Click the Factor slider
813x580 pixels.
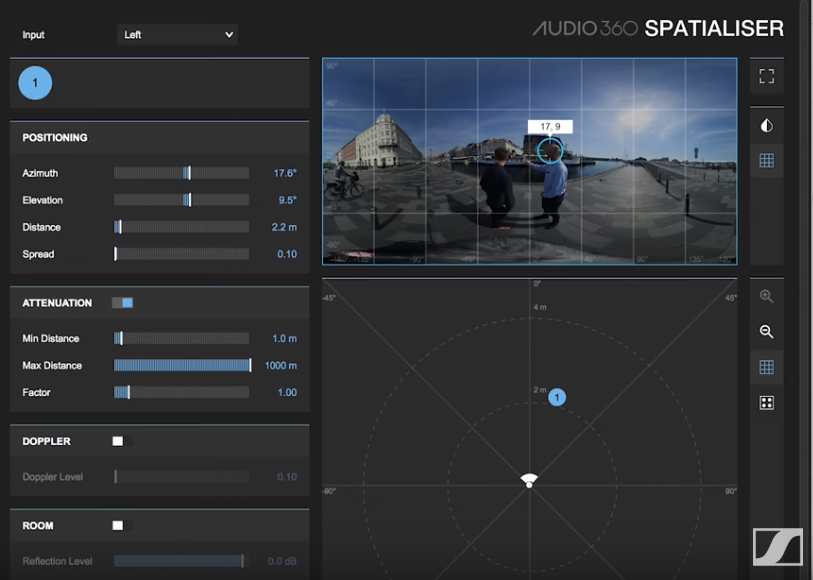pos(181,392)
